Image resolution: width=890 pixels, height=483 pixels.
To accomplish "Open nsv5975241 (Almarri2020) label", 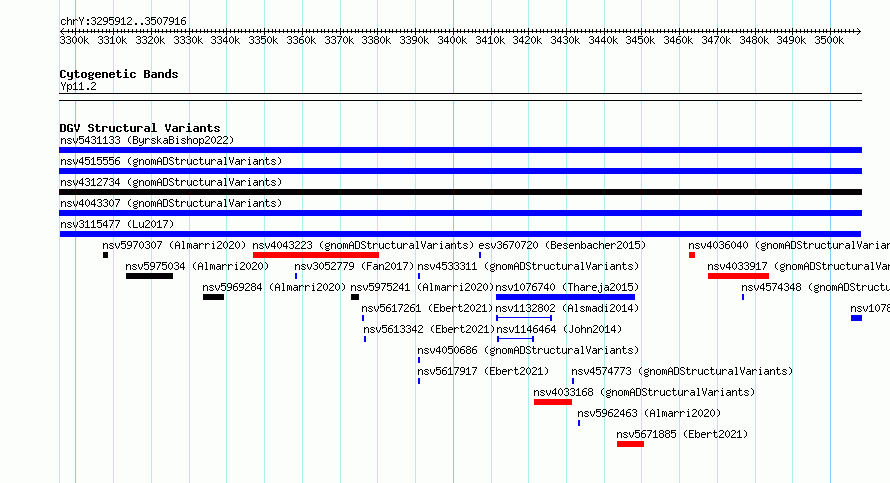I will point(422,287).
